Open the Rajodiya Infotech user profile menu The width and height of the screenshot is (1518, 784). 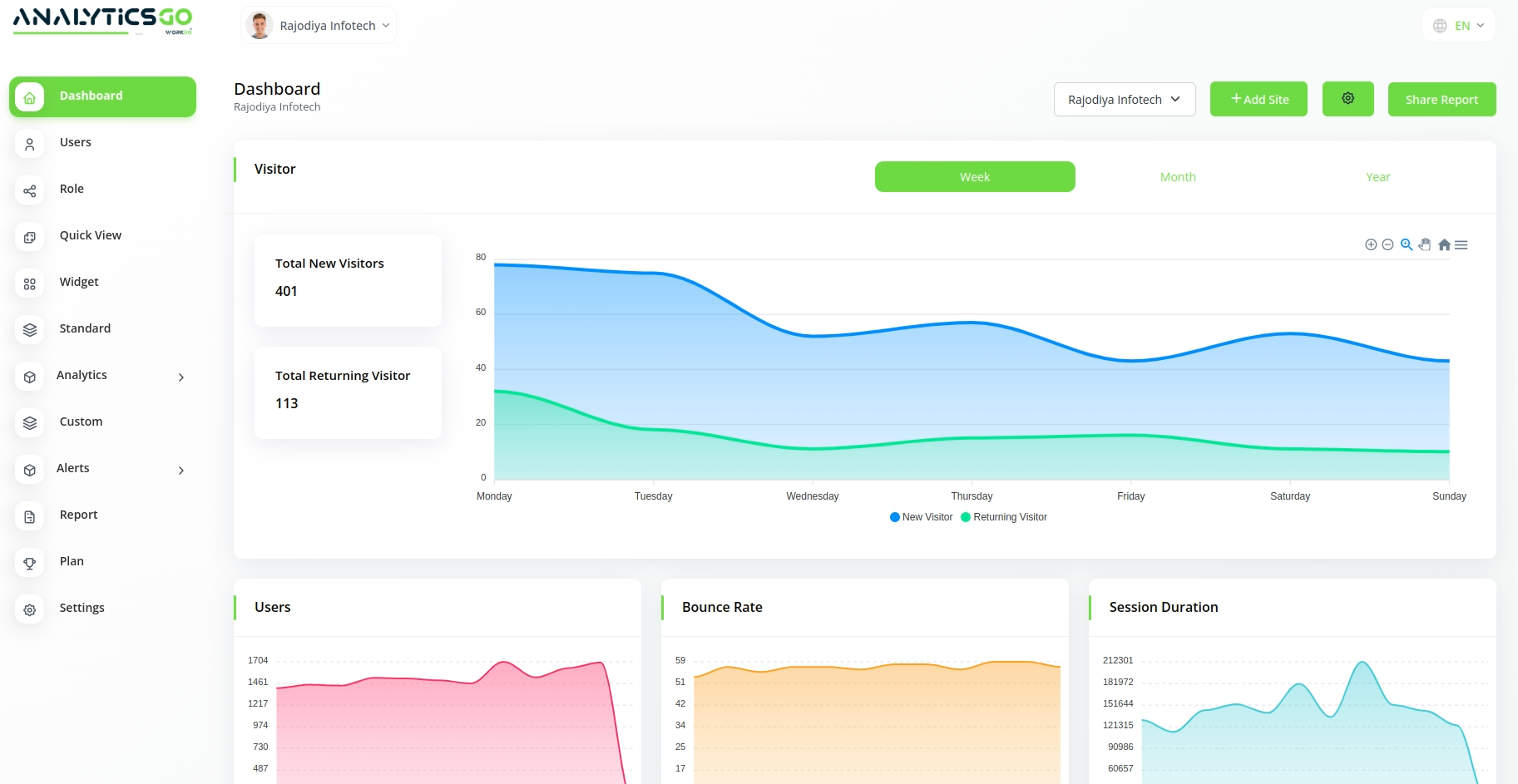pos(319,26)
